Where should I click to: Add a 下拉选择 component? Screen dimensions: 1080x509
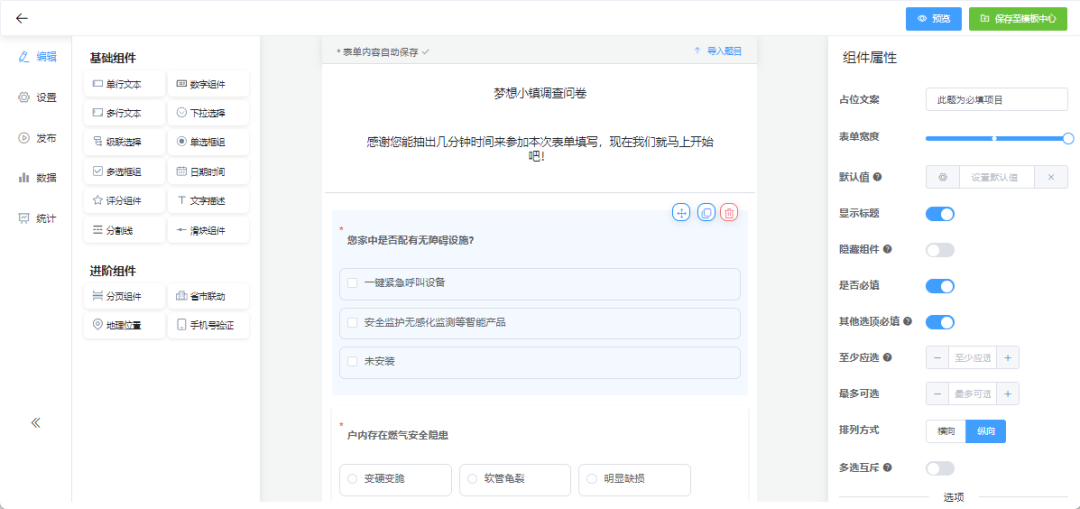(x=208, y=113)
